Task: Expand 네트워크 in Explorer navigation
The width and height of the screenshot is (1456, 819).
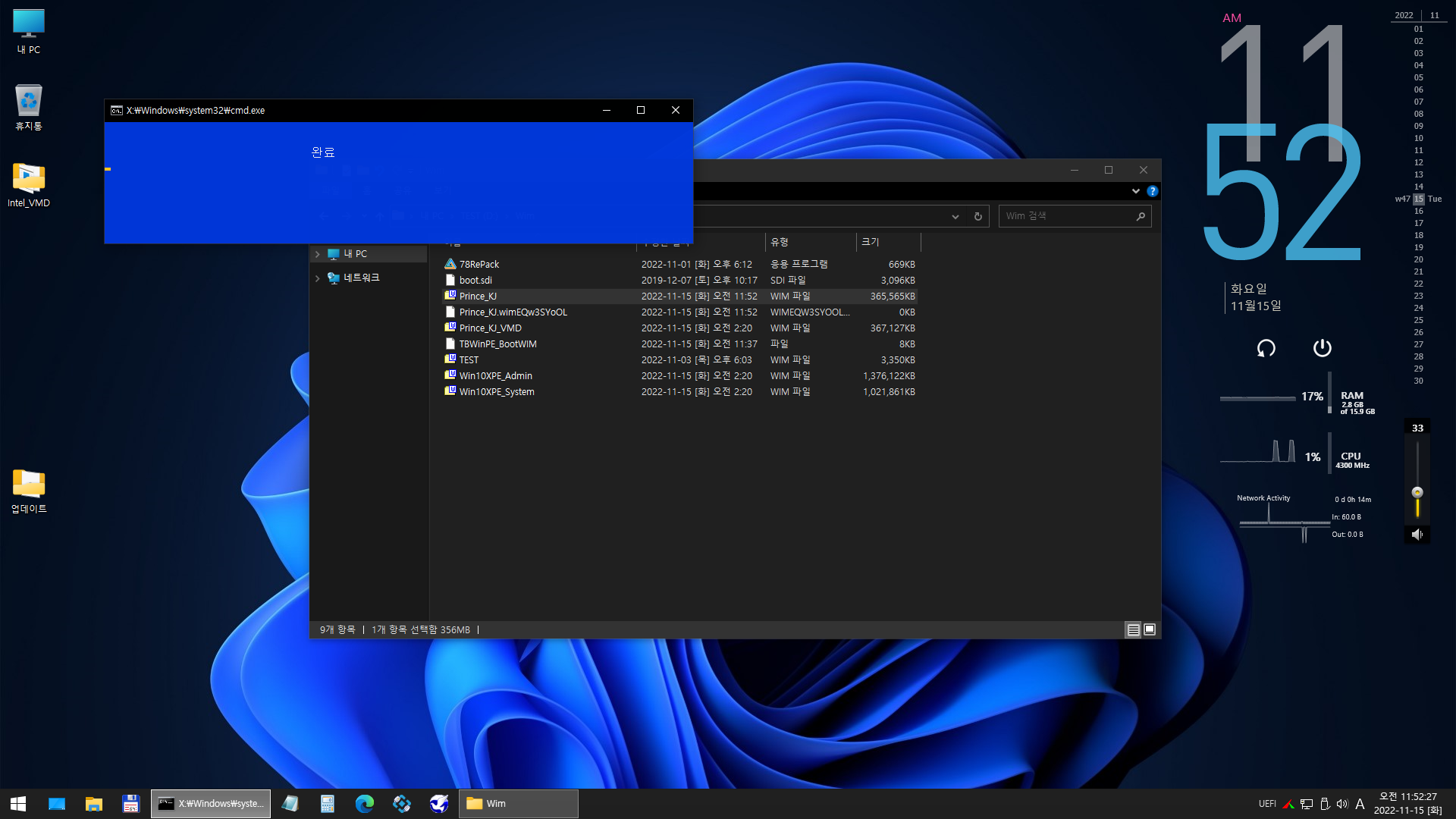Action: point(318,278)
